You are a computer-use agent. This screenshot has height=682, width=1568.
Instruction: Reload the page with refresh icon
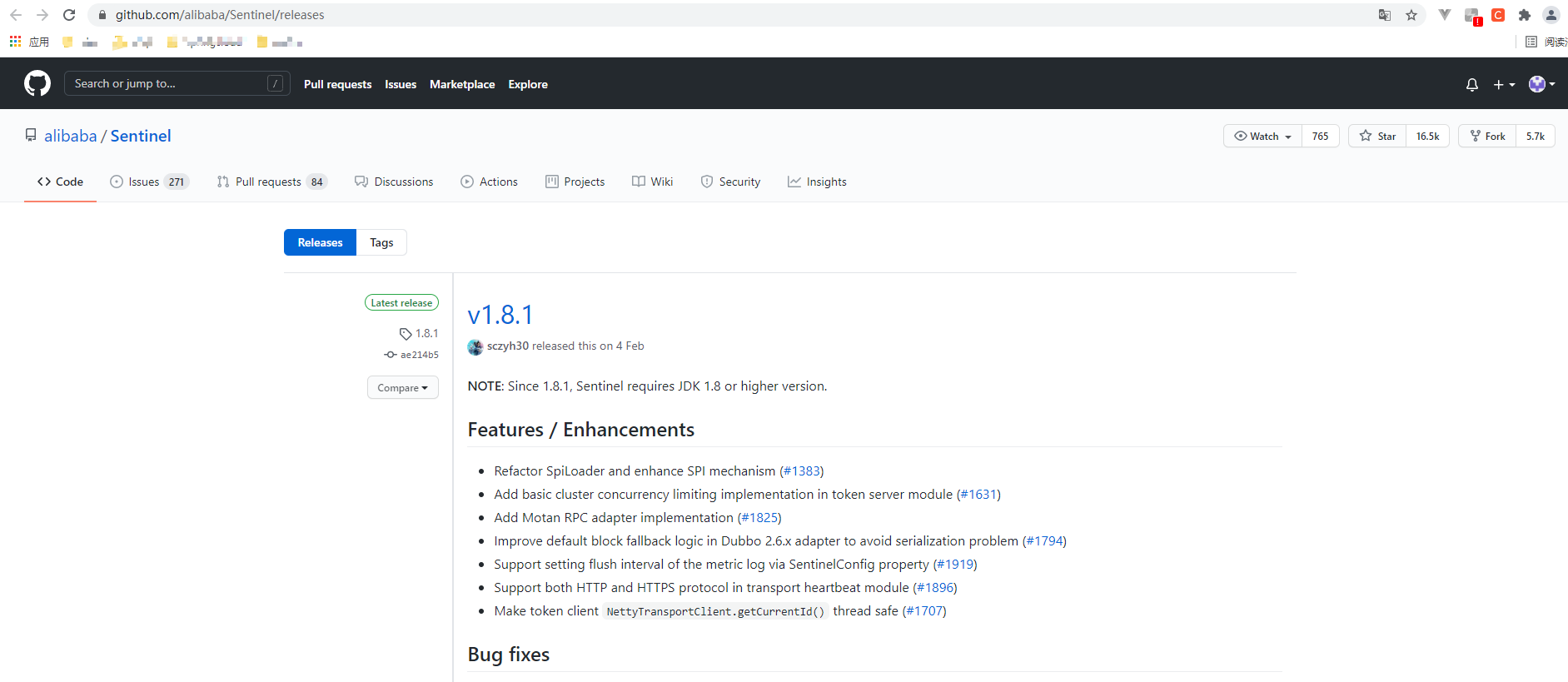pos(69,15)
